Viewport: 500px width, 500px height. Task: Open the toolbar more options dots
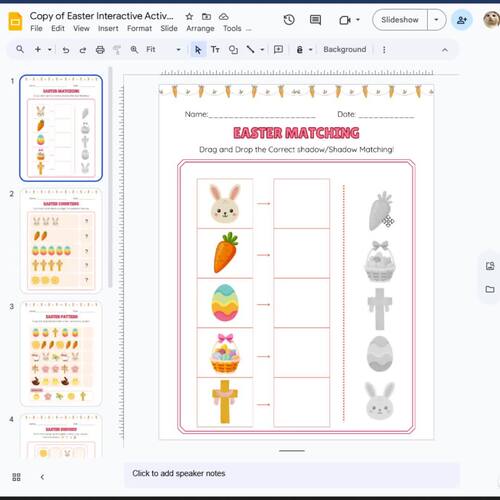[x=384, y=50]
